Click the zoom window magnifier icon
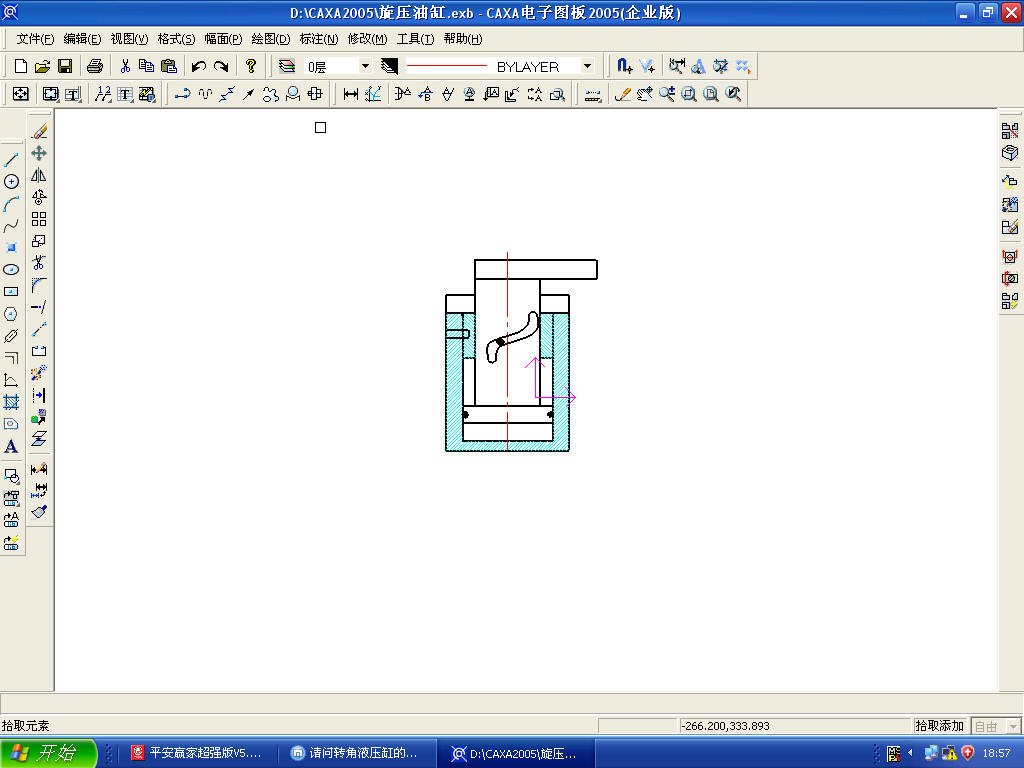The image size is (1024, 768). [x=689, y=94]
